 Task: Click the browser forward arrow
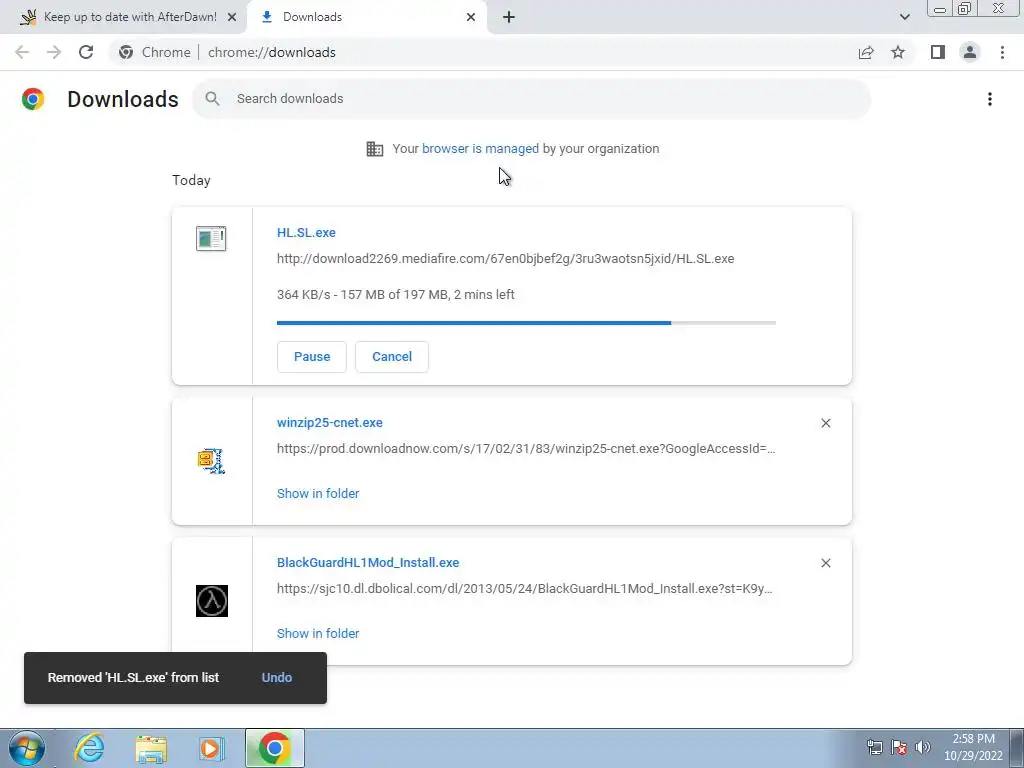(x=54, y=52)
